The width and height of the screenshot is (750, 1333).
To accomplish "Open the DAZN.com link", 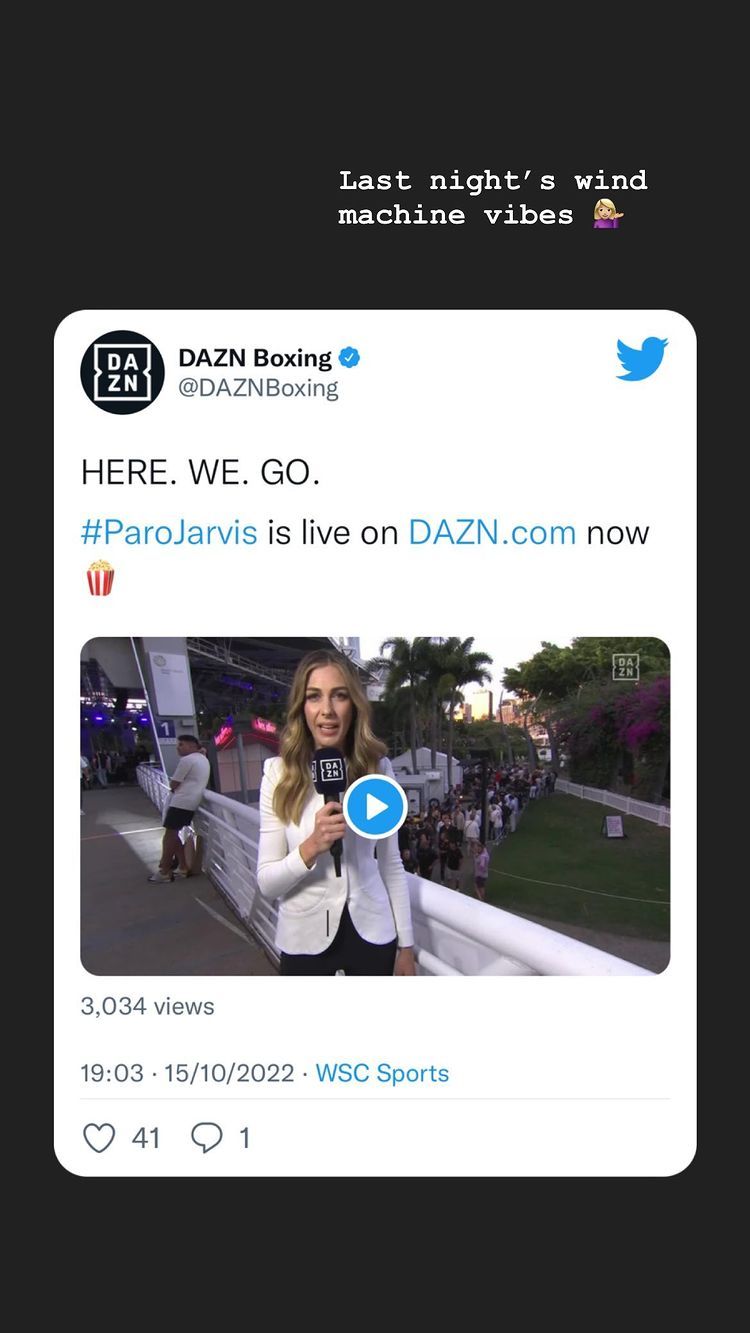I will tap(492, 532).
